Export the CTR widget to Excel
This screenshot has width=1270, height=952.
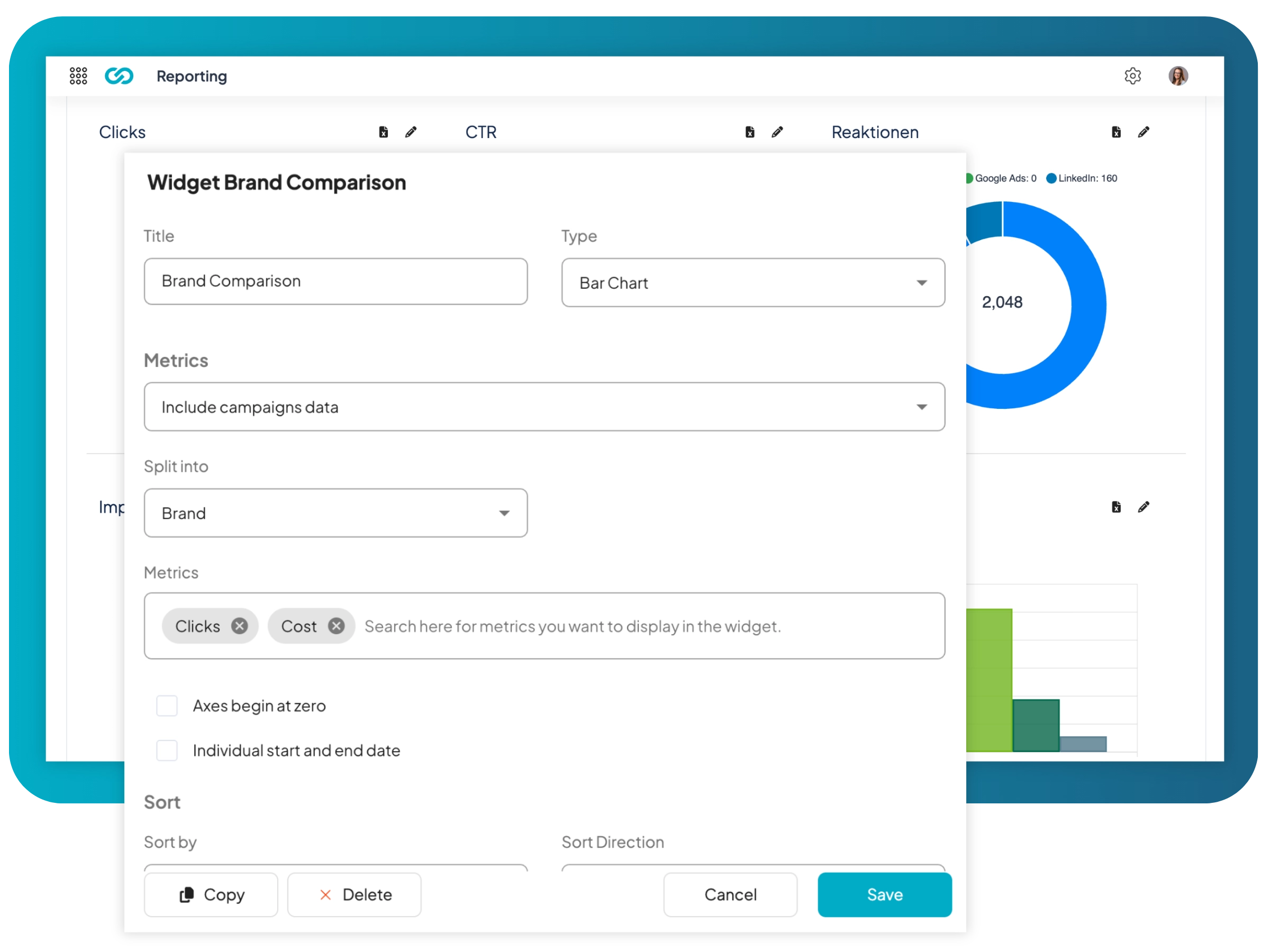click(750, 133)
